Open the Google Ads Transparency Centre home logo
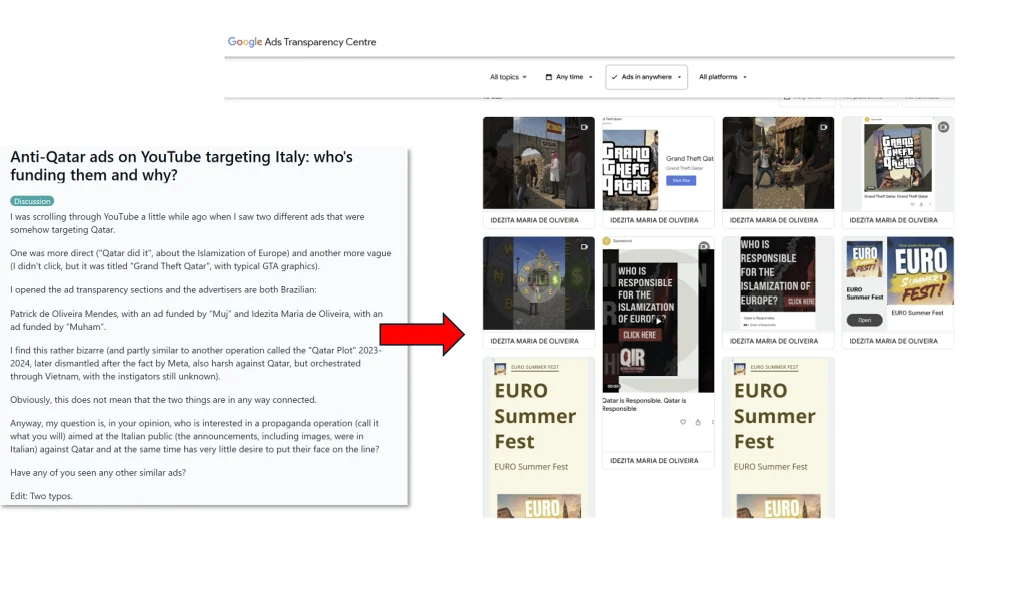Viewport: 1010px width, 590px height. point(301,42)
